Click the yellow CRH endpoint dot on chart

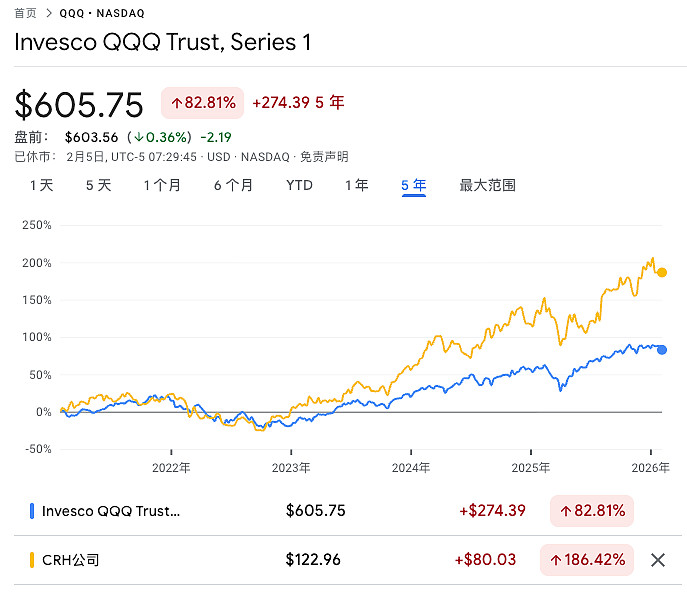tap(662, 273)
